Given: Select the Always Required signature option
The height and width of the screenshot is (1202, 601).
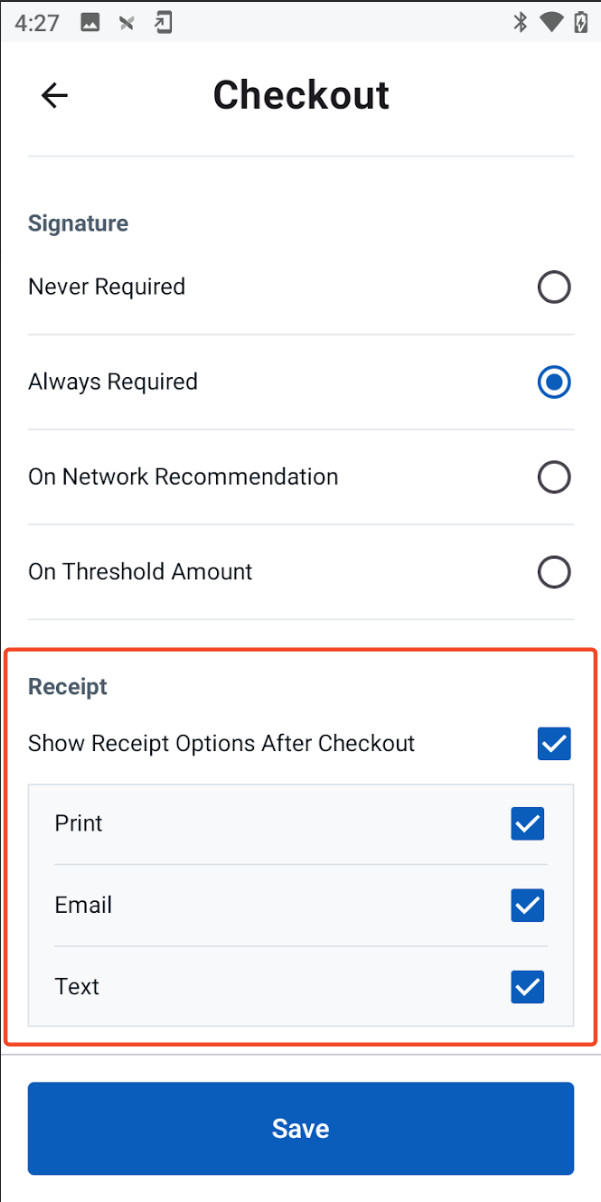Looking at the screenshot, I should [x=554, y=382].
